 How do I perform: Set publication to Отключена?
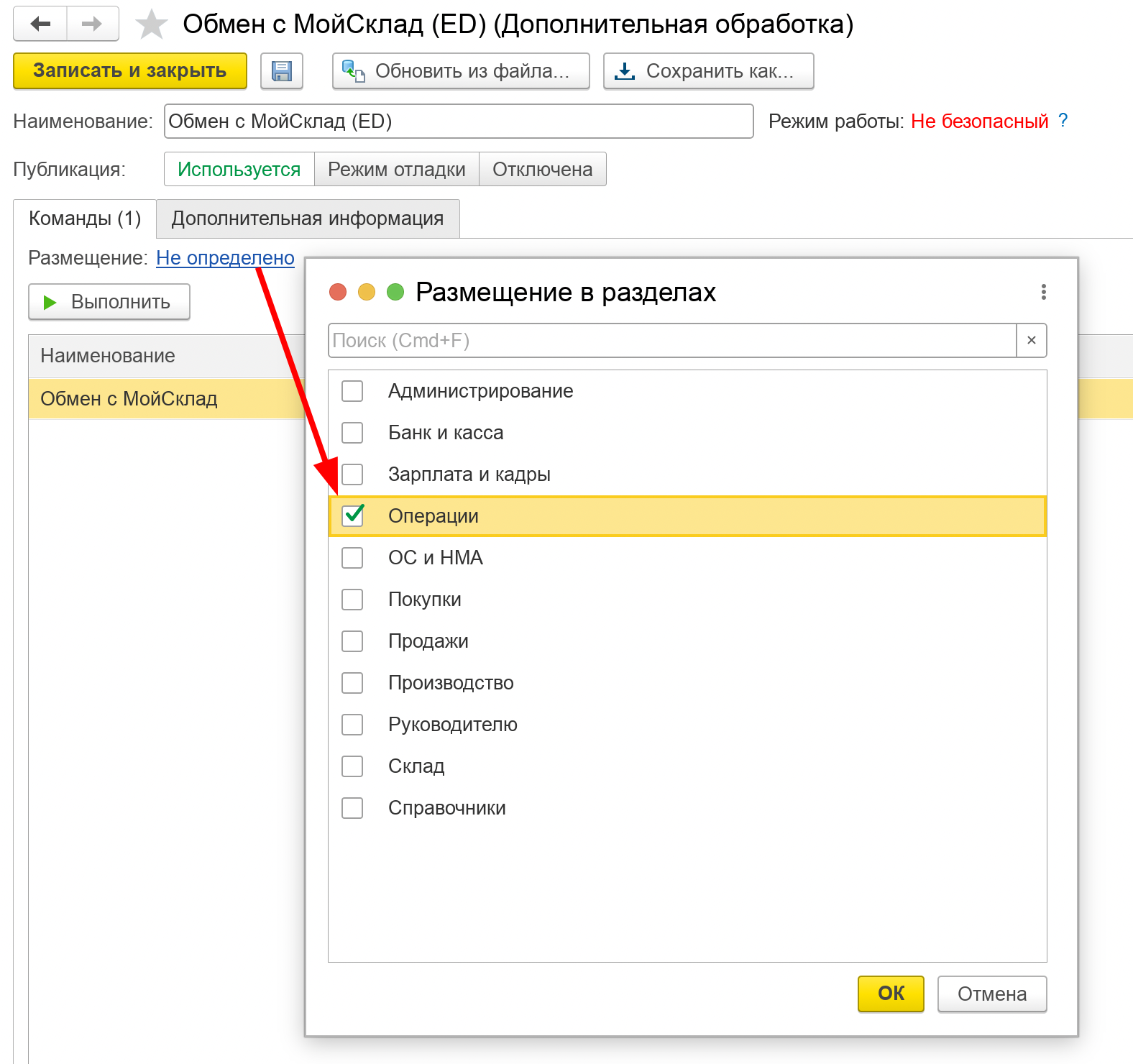pos(543,169)
